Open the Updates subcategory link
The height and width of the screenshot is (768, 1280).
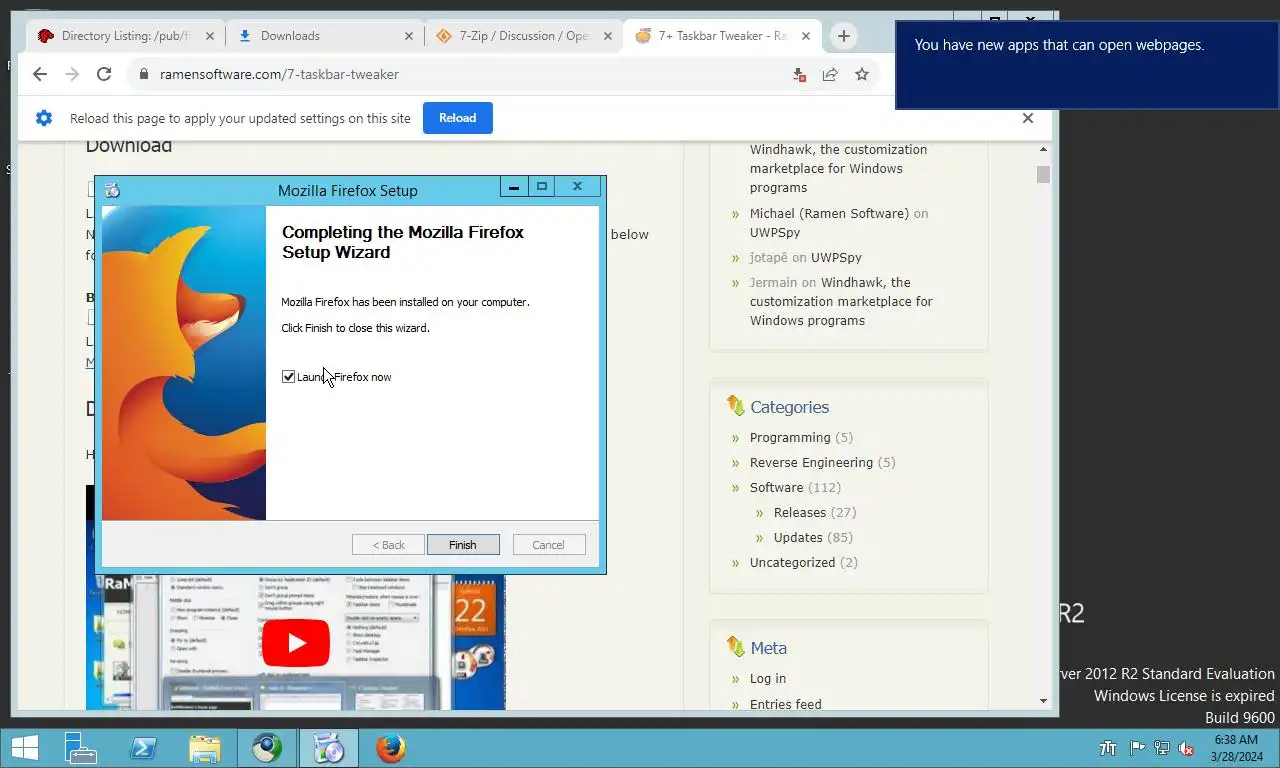point(798,537)
